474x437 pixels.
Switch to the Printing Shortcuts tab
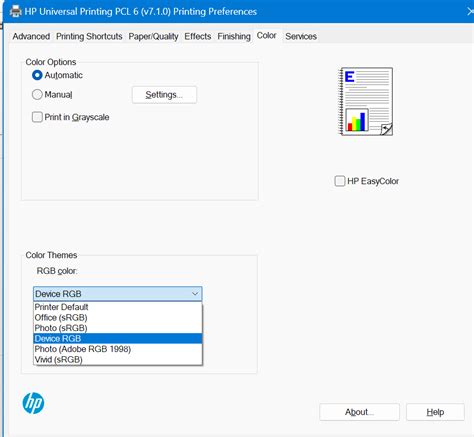[x=89, y=36]
